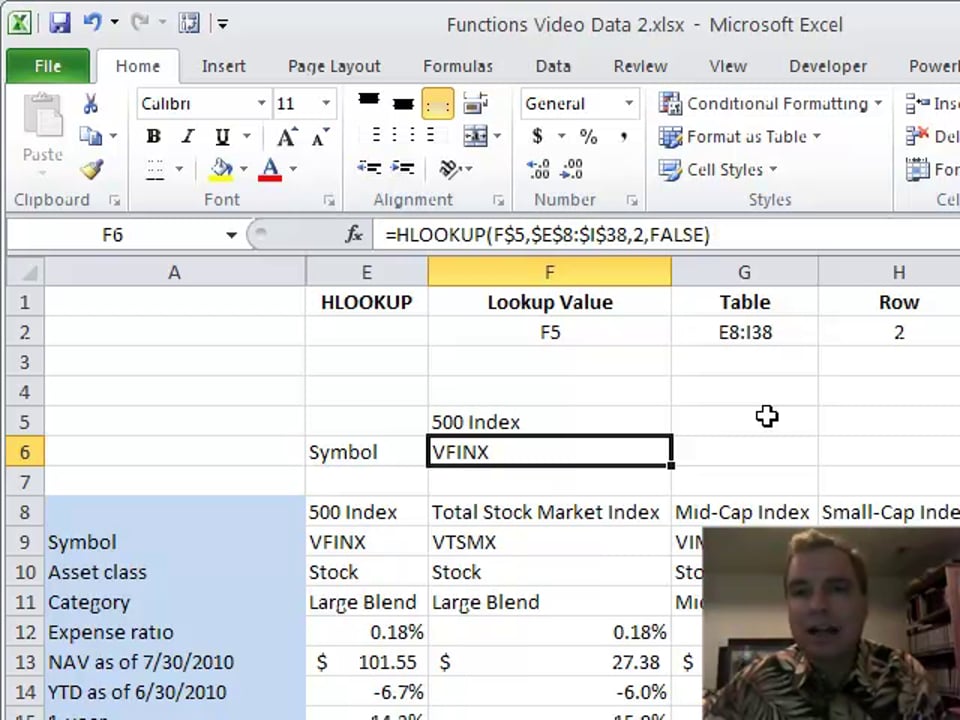The height and width of the screenshot is (720, 960).
Task: Expand the Underline style dropdown arrow
Action: [x=247, y=136]
